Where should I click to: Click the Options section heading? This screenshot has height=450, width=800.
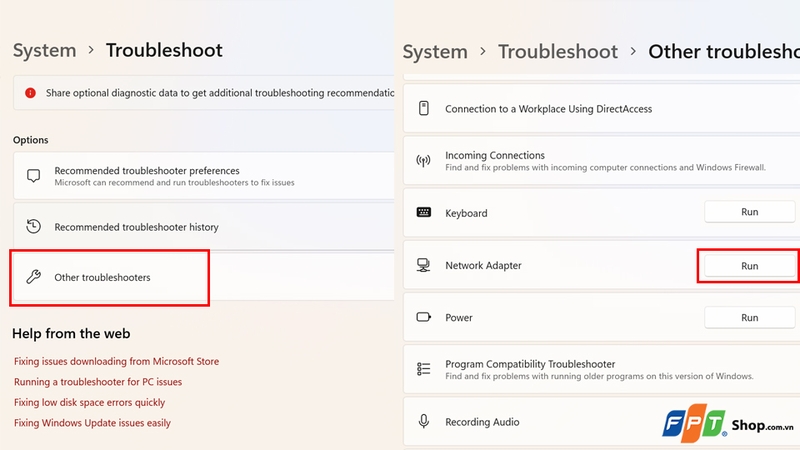pos(31,140)
